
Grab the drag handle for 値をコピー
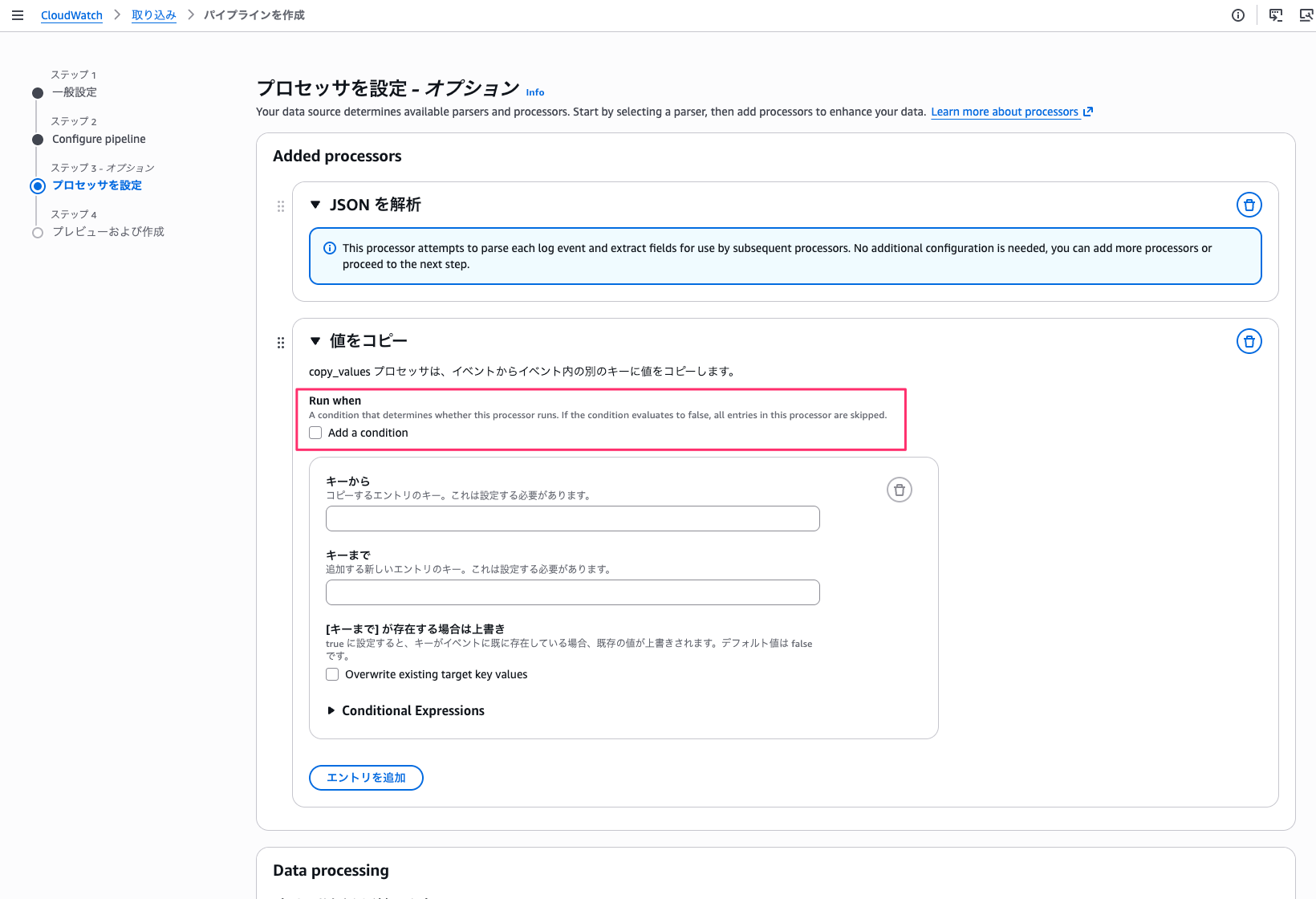point(281,343)
